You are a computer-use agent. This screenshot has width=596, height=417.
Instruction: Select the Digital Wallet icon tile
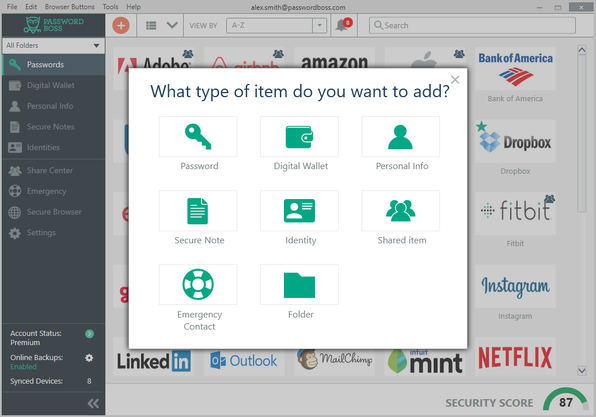point(299,136)
